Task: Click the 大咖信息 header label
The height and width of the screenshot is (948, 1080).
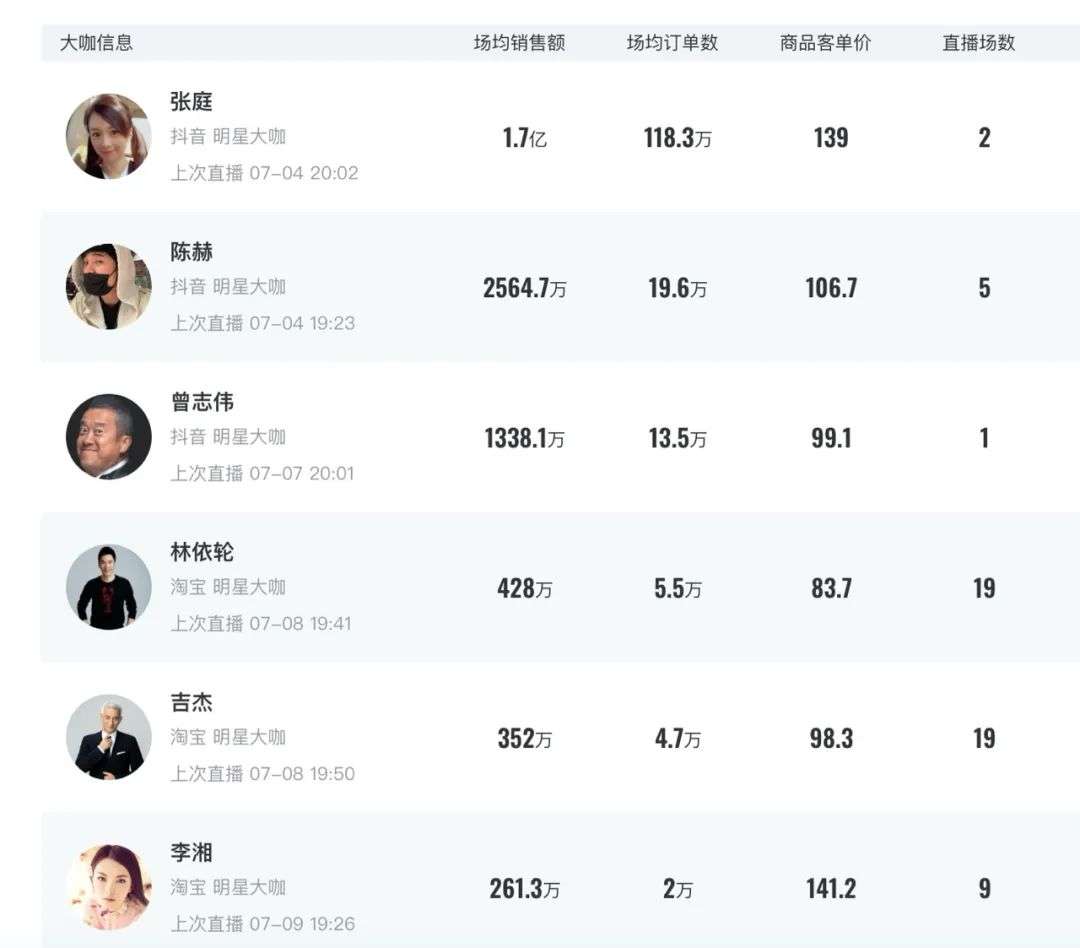Action: click(96, 43)
